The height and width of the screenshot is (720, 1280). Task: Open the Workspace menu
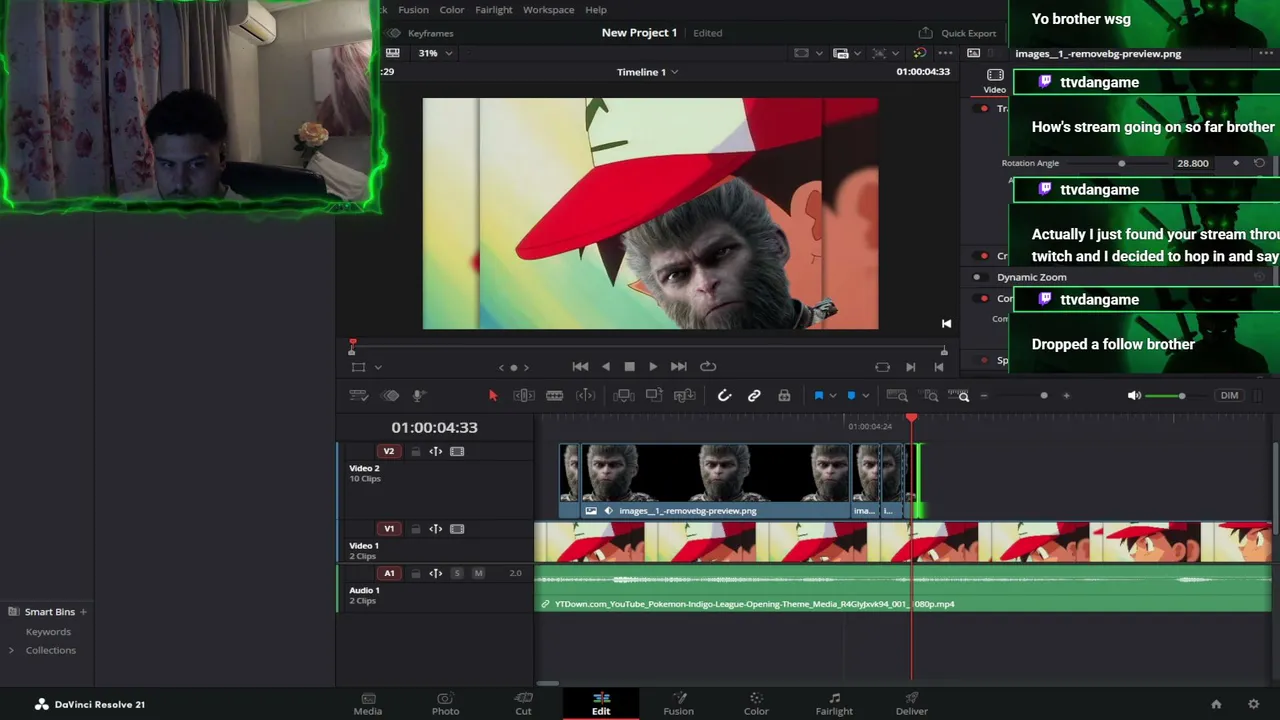pyautogui.click(x=548, y=10)
